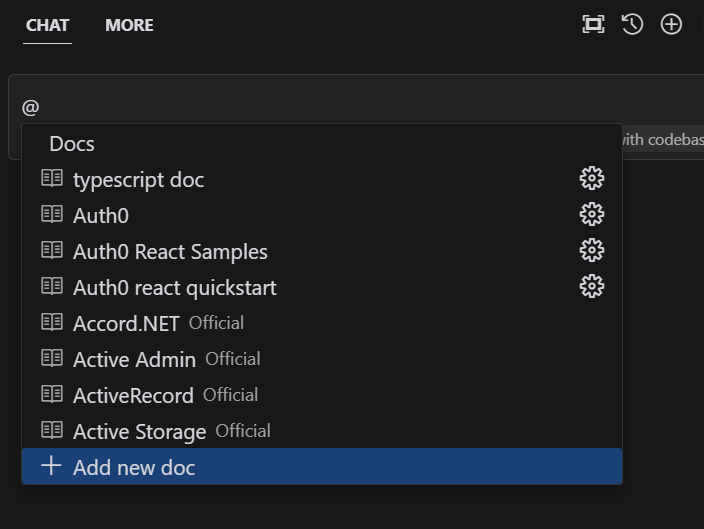Click plus icon in Add new doc row

51,466
